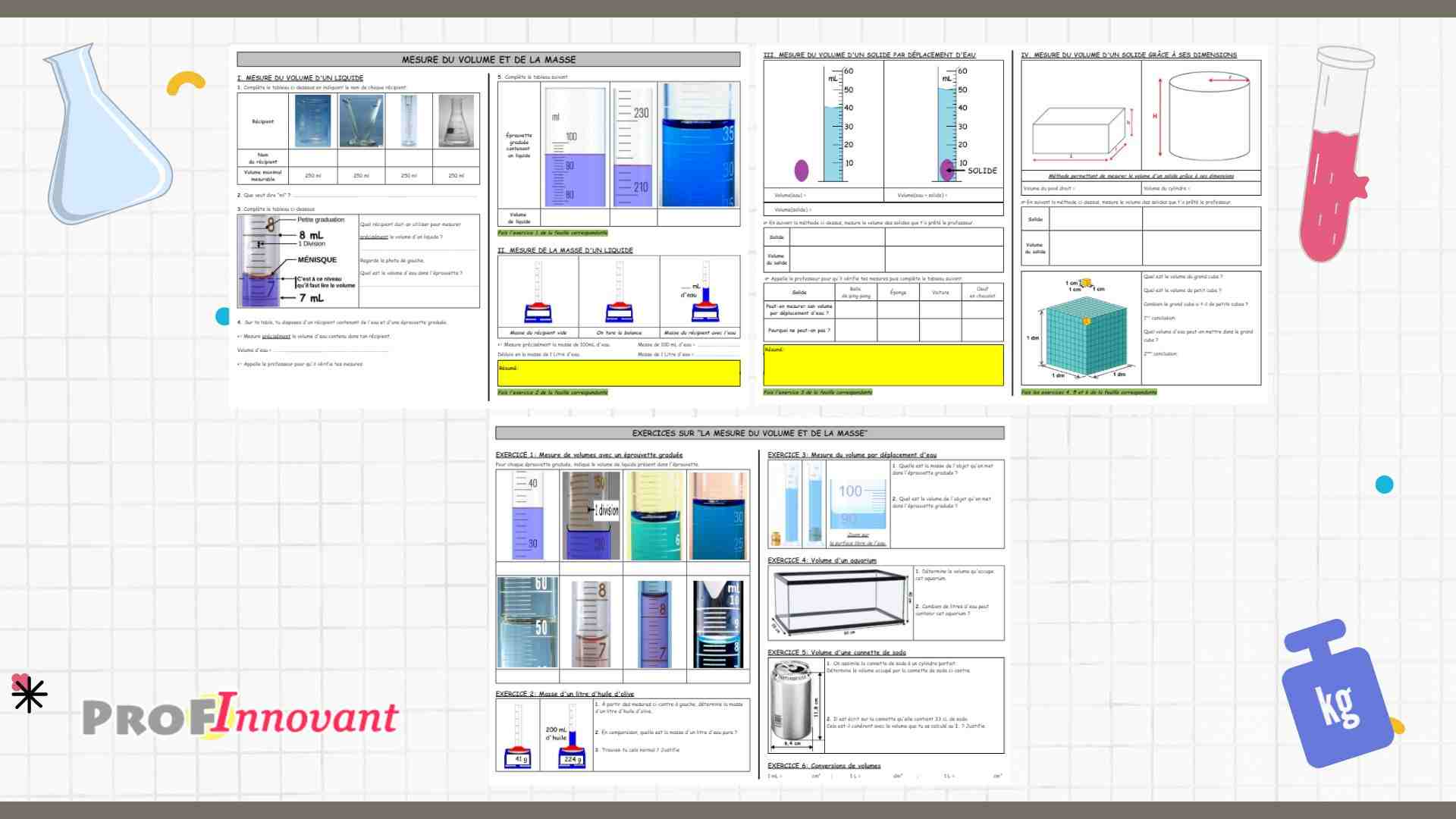
Task: Click the aquarium picture in Exercice 4
Action: coord(840,604)
